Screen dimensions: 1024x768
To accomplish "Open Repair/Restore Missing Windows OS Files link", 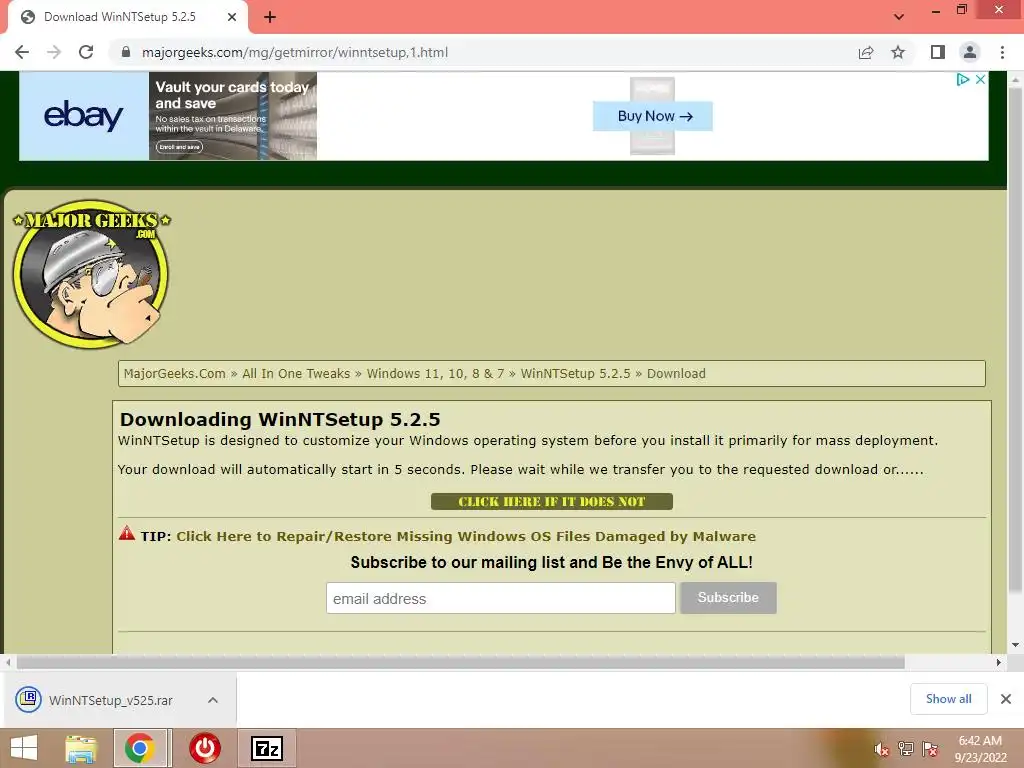I will tap(466, 536).
